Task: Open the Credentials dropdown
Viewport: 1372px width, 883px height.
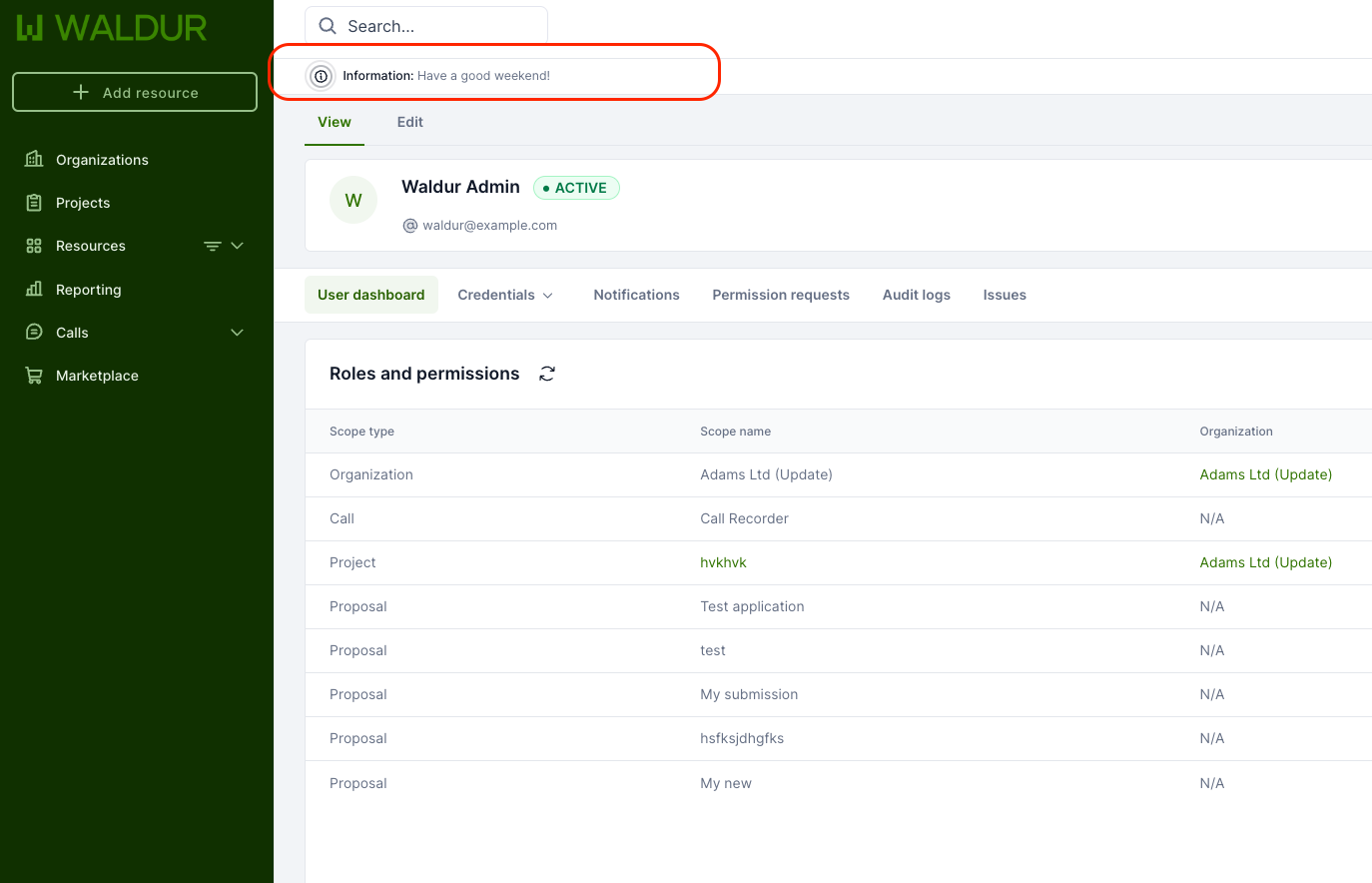Action: click(504, 295)
